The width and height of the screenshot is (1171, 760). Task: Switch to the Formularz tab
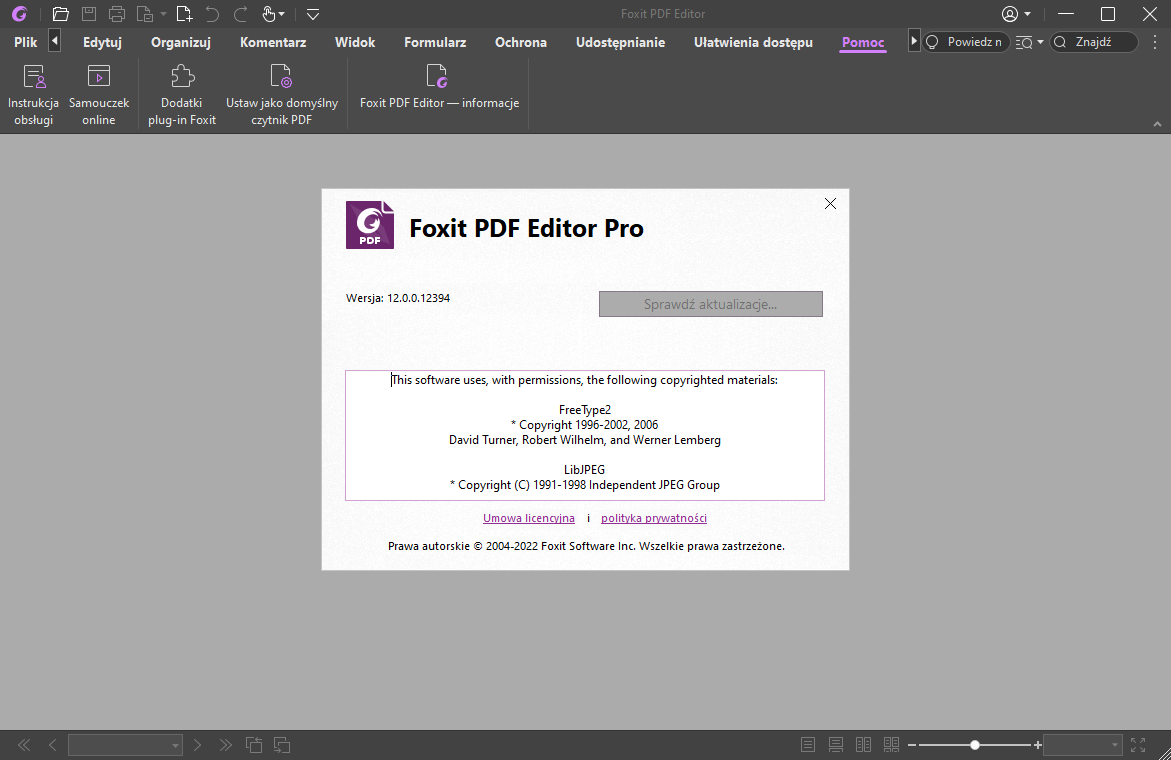pos(435,43)
